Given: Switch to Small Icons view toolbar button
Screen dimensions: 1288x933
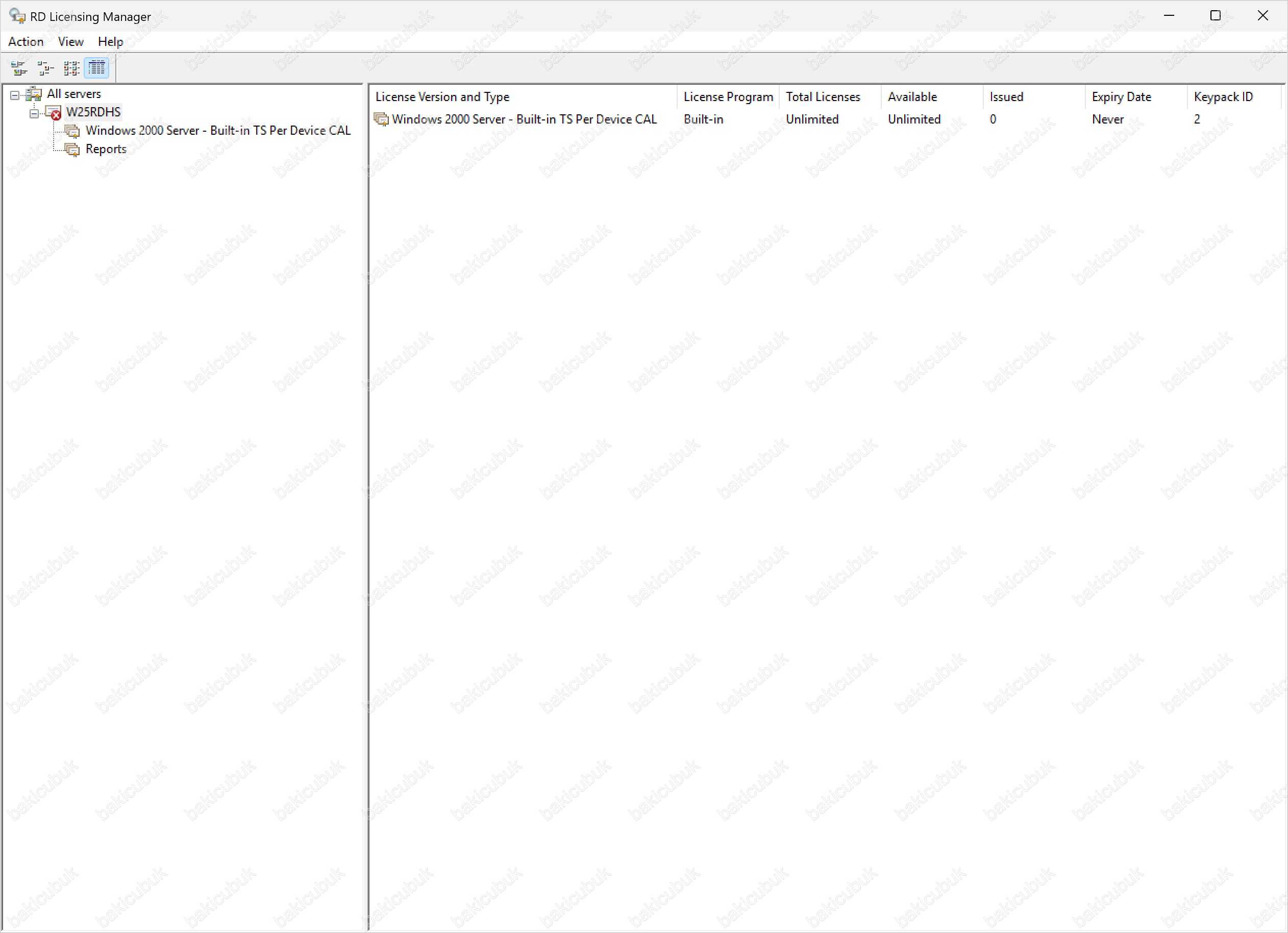Looking at the screenshot, I should click(x=45, y=68).
